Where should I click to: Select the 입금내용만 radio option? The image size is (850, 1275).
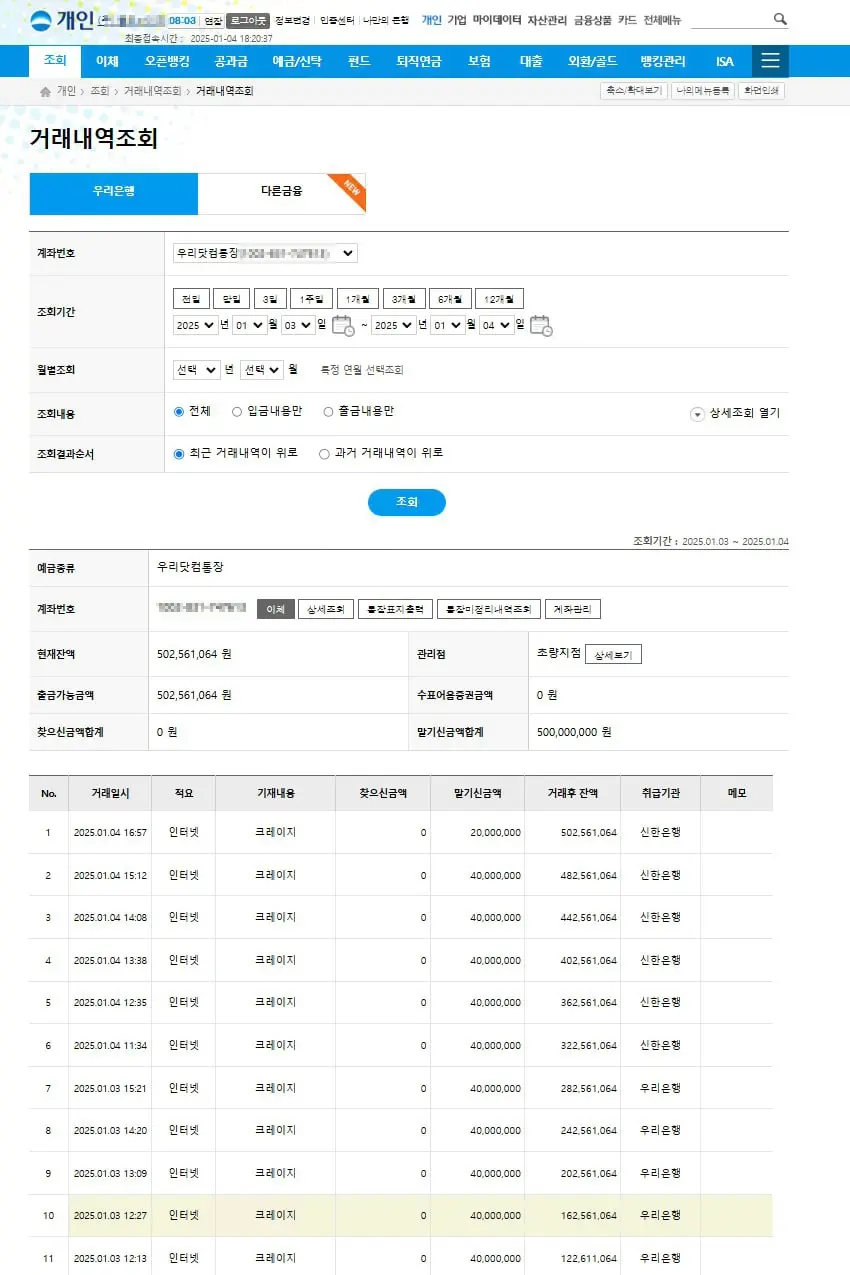click(237, 411)
